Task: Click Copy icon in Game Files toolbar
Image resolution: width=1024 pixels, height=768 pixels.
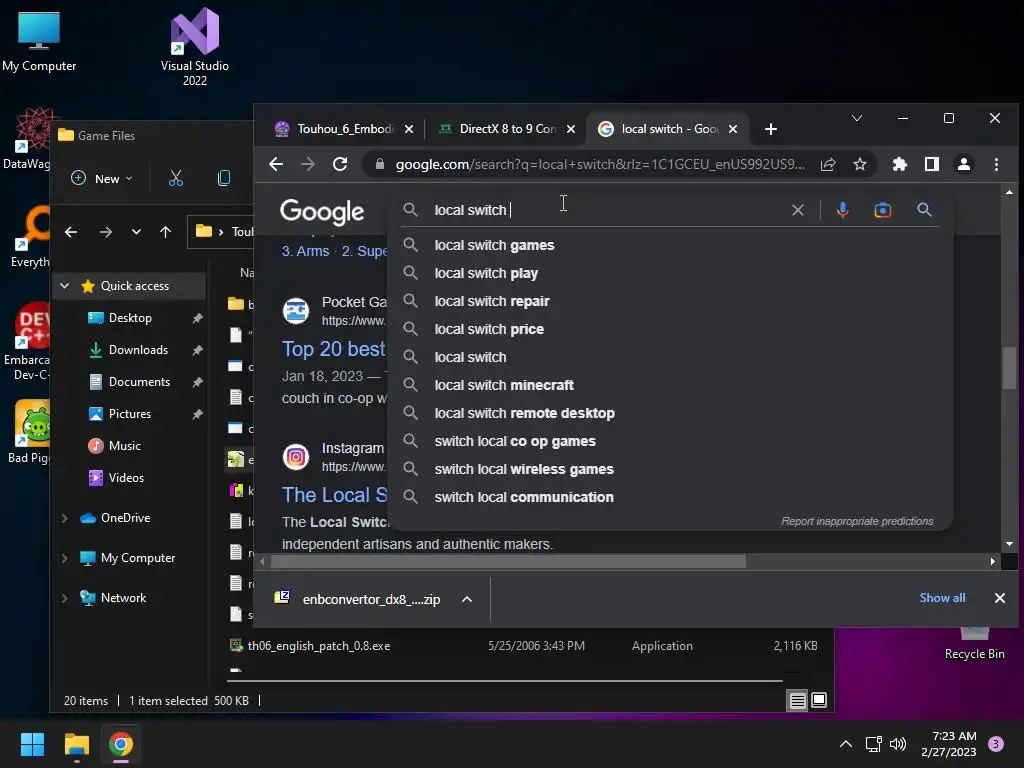Action: [x=224, y=178]
